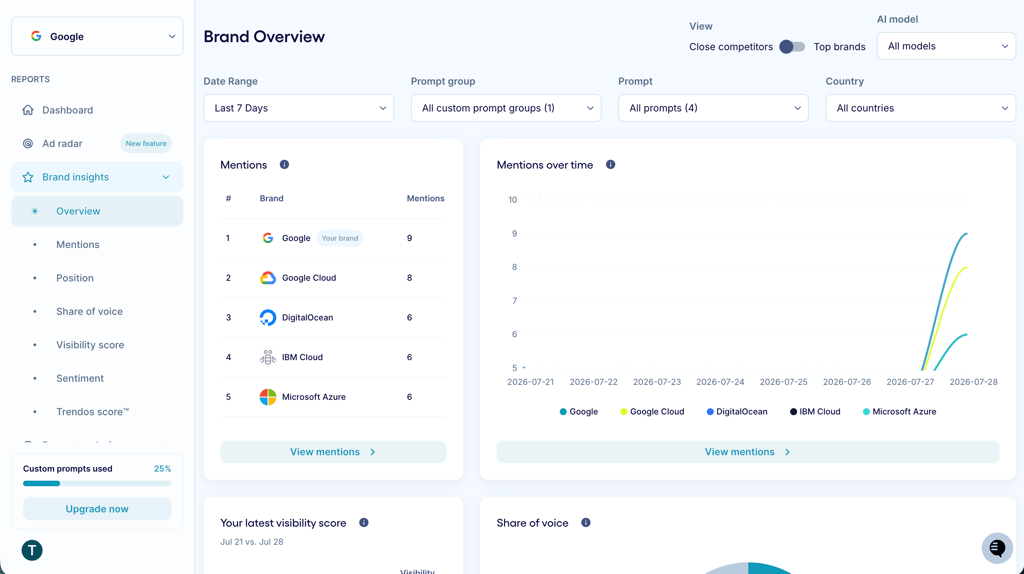The width and height of the screenshot is (1024, 574).
Task: Click the IBM Cloud logo icon
Action: tap(268, 357)
